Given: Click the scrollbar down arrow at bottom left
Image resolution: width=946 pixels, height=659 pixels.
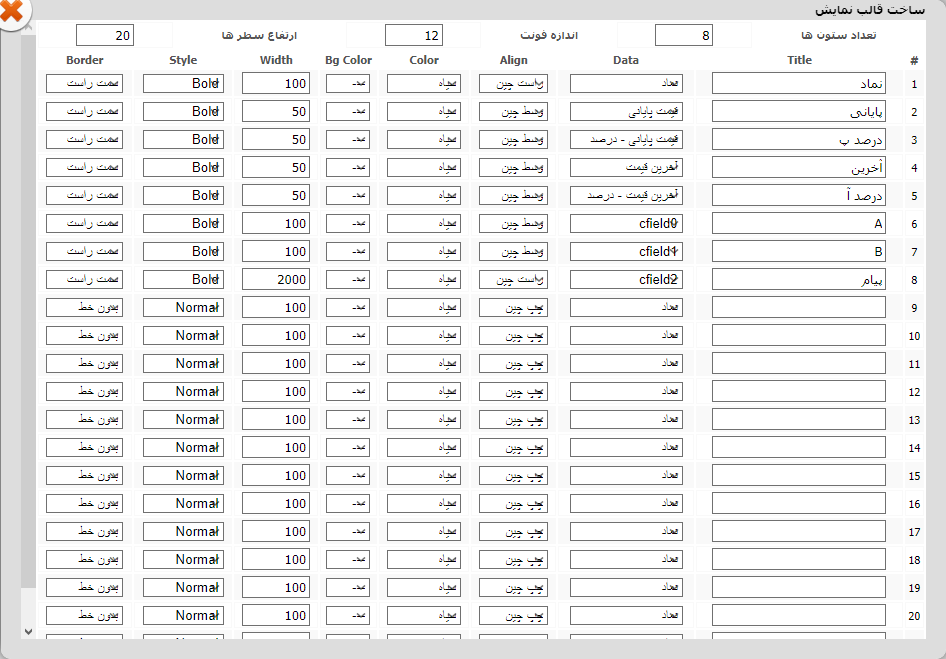Looking at the screenshot, I should coord(28,631).
